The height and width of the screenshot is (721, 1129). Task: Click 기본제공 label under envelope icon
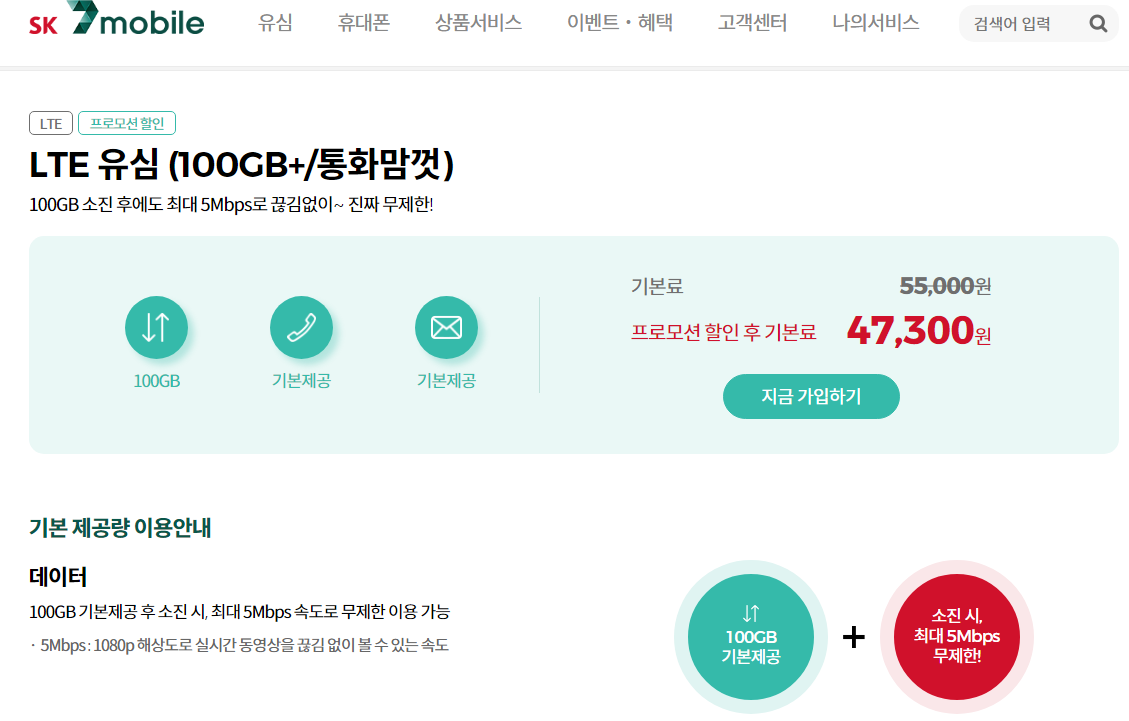pos(446,380)
